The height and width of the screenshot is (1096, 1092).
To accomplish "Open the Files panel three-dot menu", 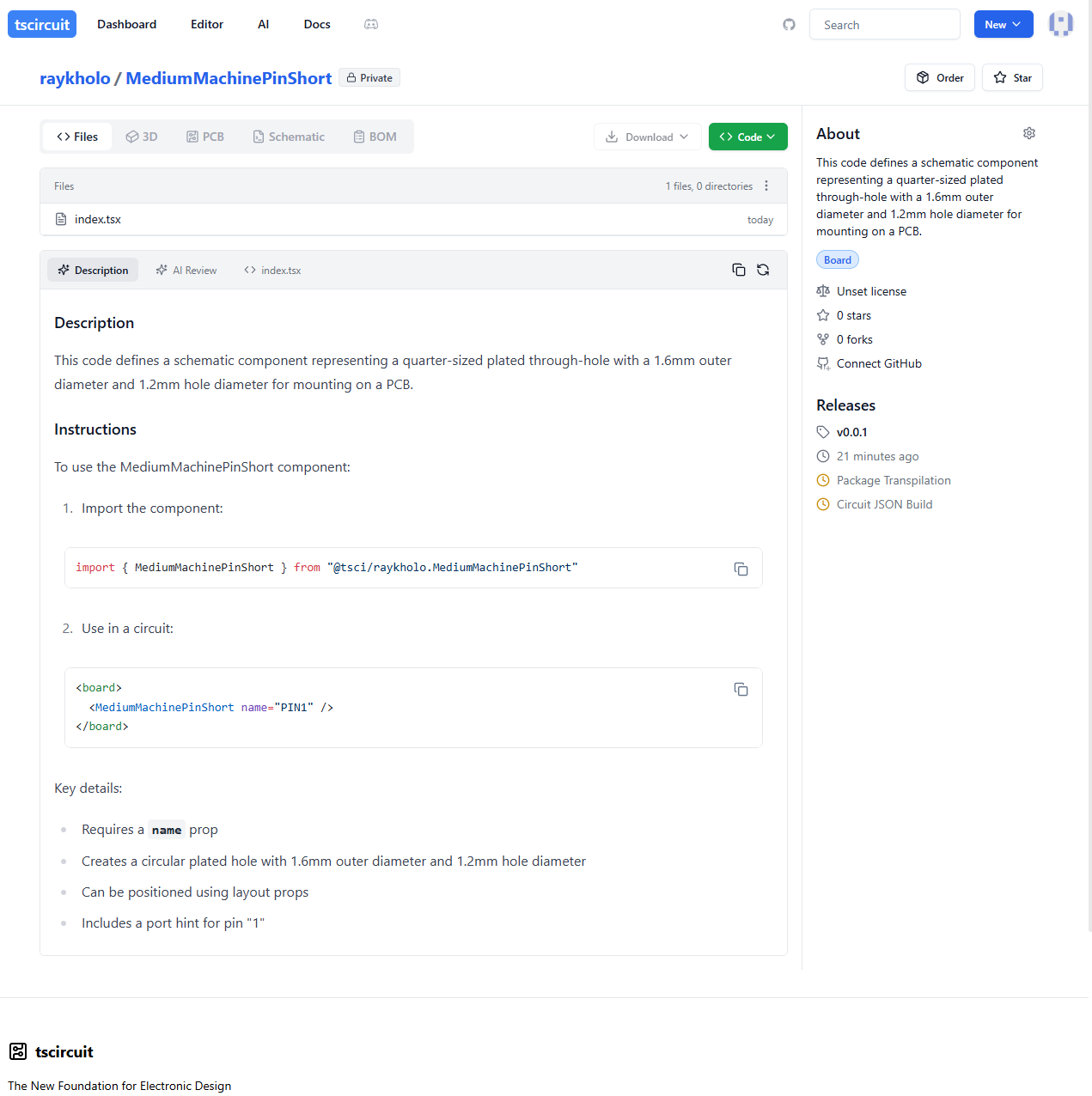I will pos(766,186).
